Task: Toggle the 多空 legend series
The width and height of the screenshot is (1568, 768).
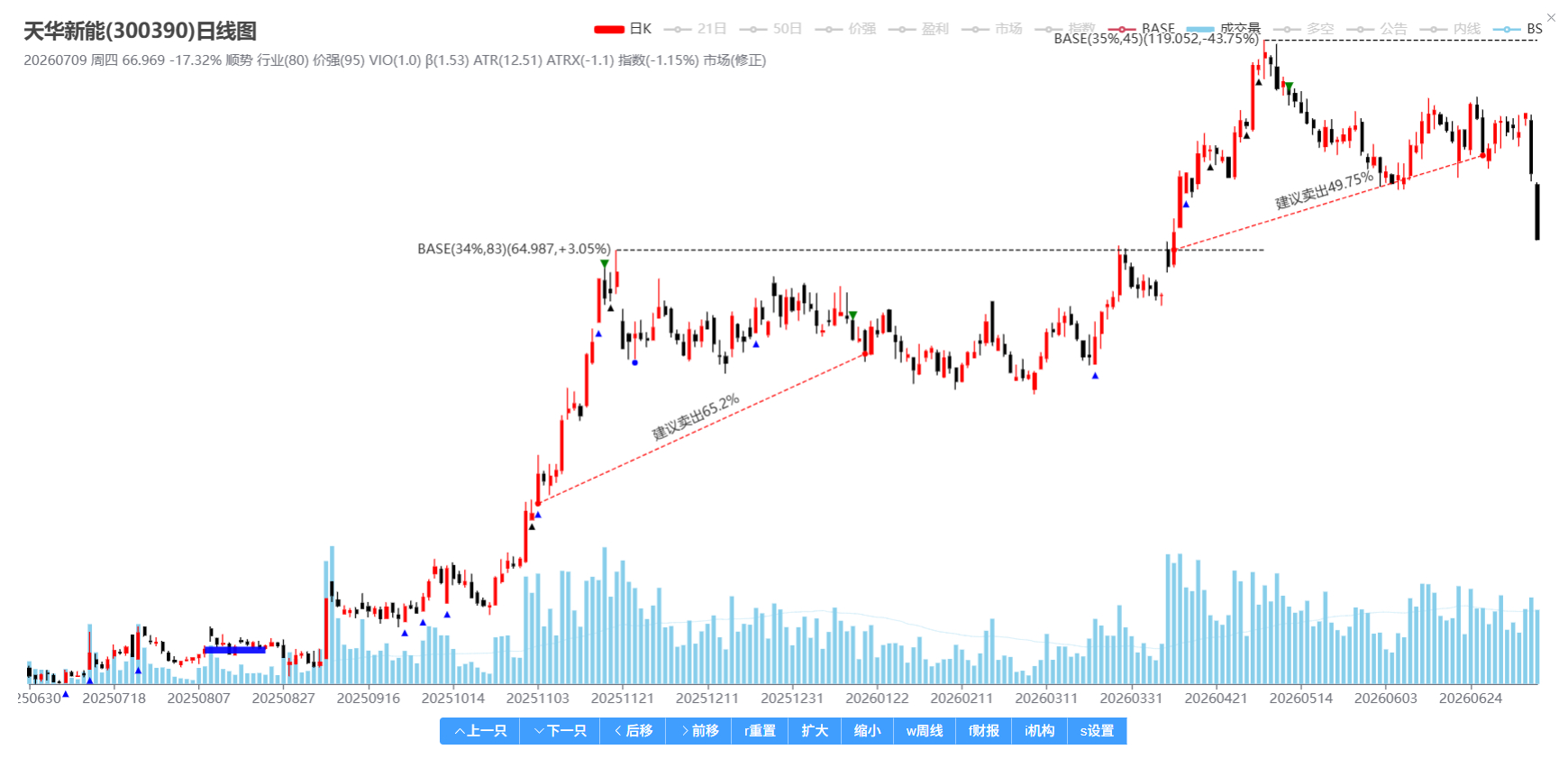Action: tap(1304, 29)
